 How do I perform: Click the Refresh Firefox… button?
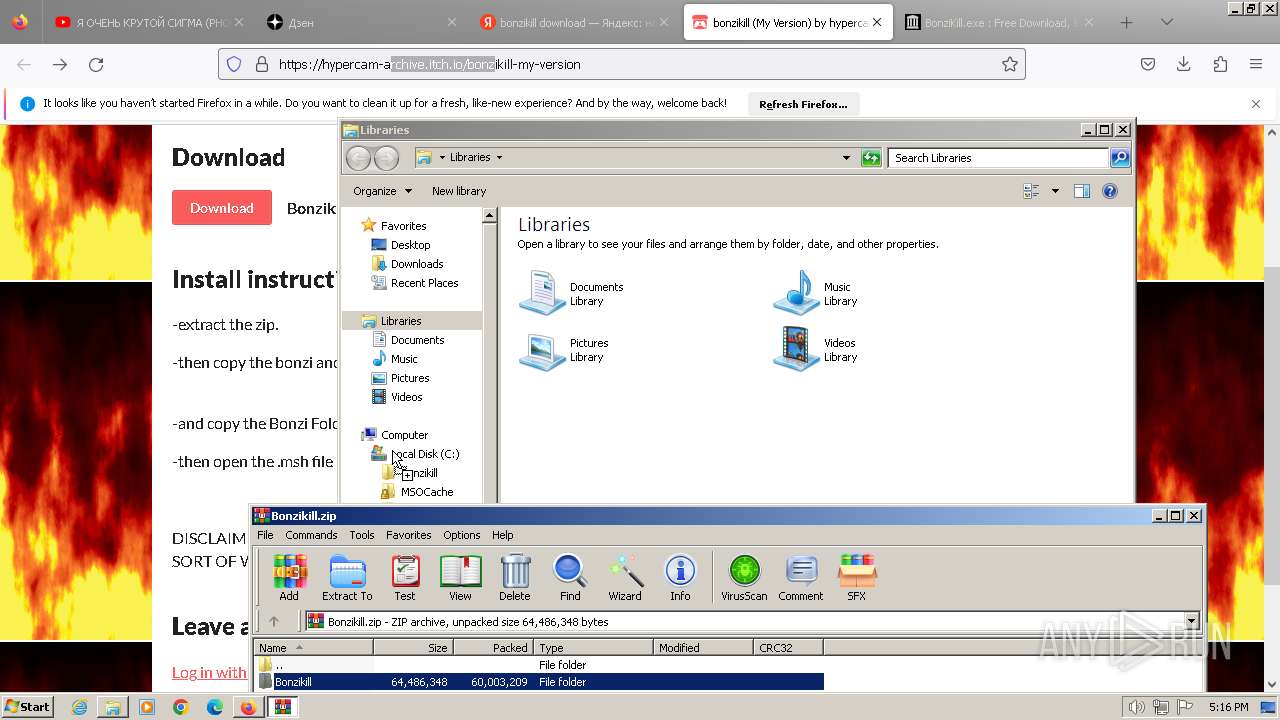tap(803, 104)
